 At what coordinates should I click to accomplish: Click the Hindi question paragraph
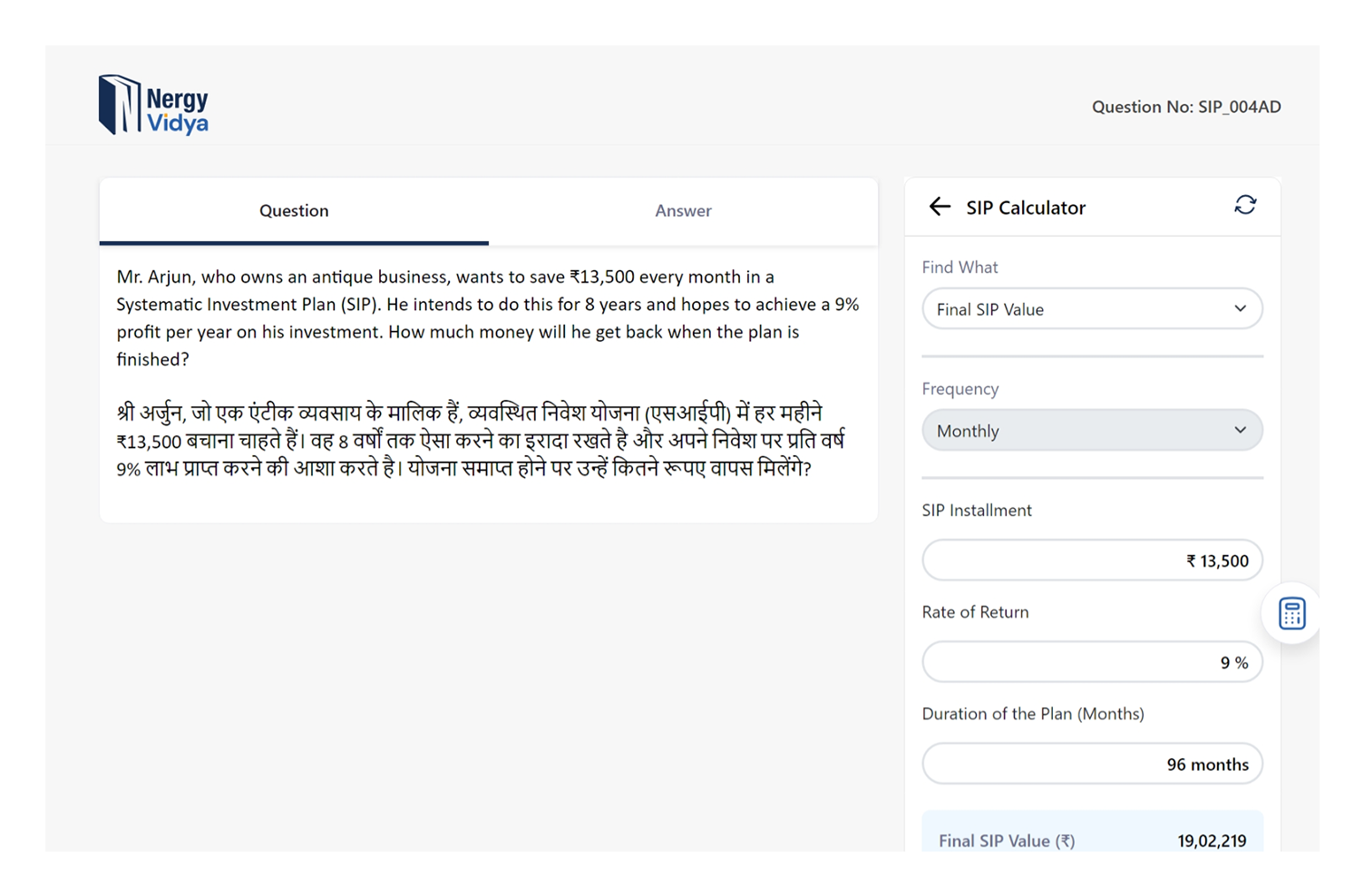(x=481, y=441)
